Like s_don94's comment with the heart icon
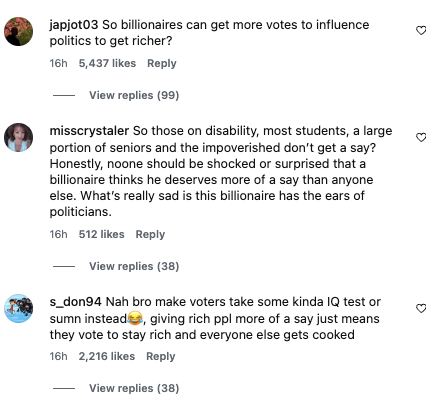Image resolution: width=432 pixels, height=401 pixels. click(x=421, y=309)
